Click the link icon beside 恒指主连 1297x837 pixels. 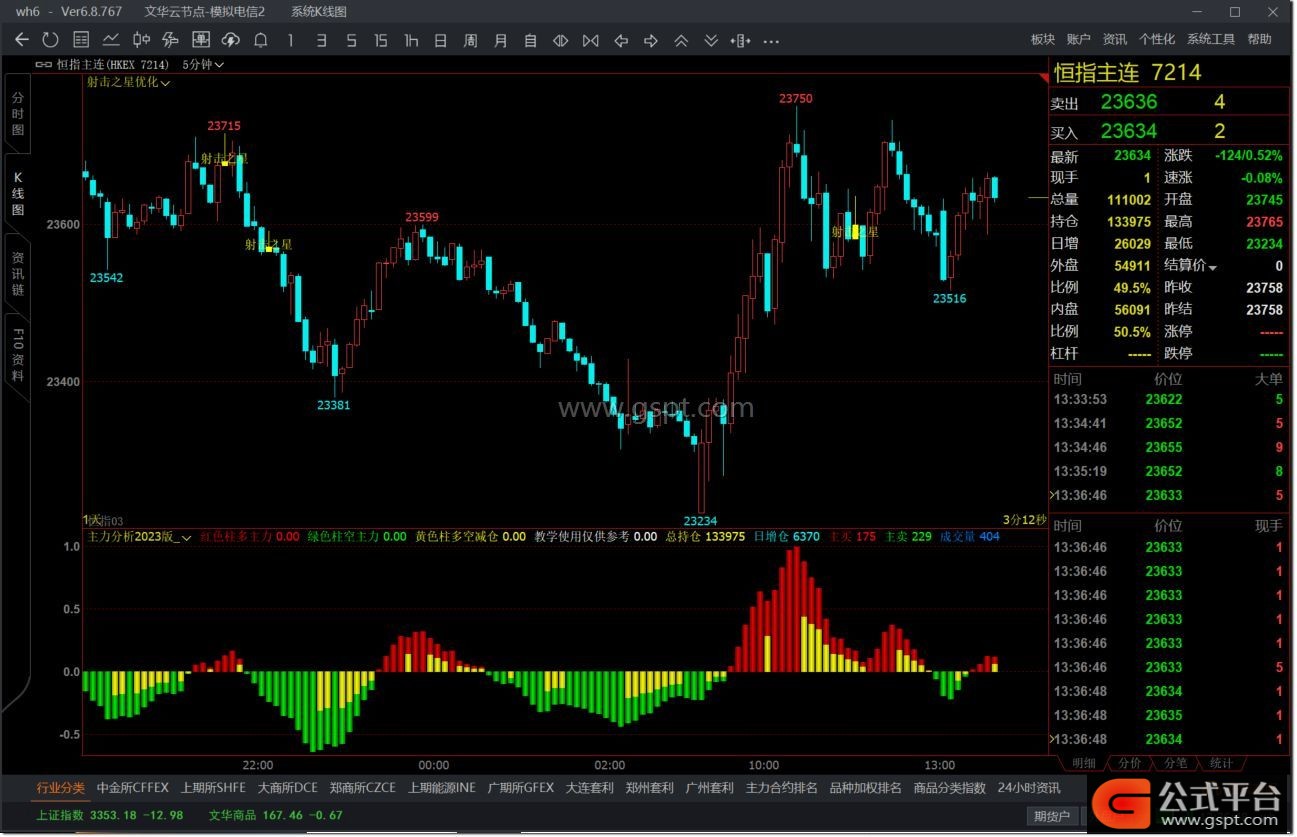43,64
